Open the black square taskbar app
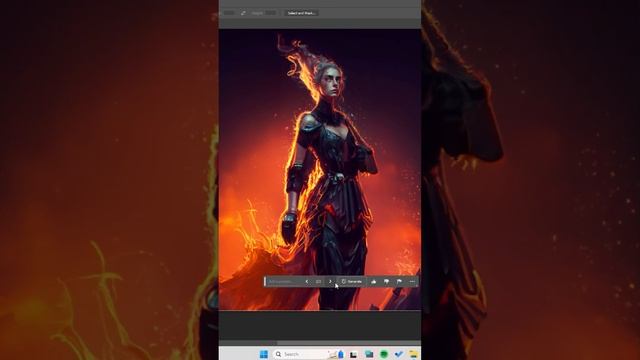Viewport: 640px width, 360px height. coord(353,354)
